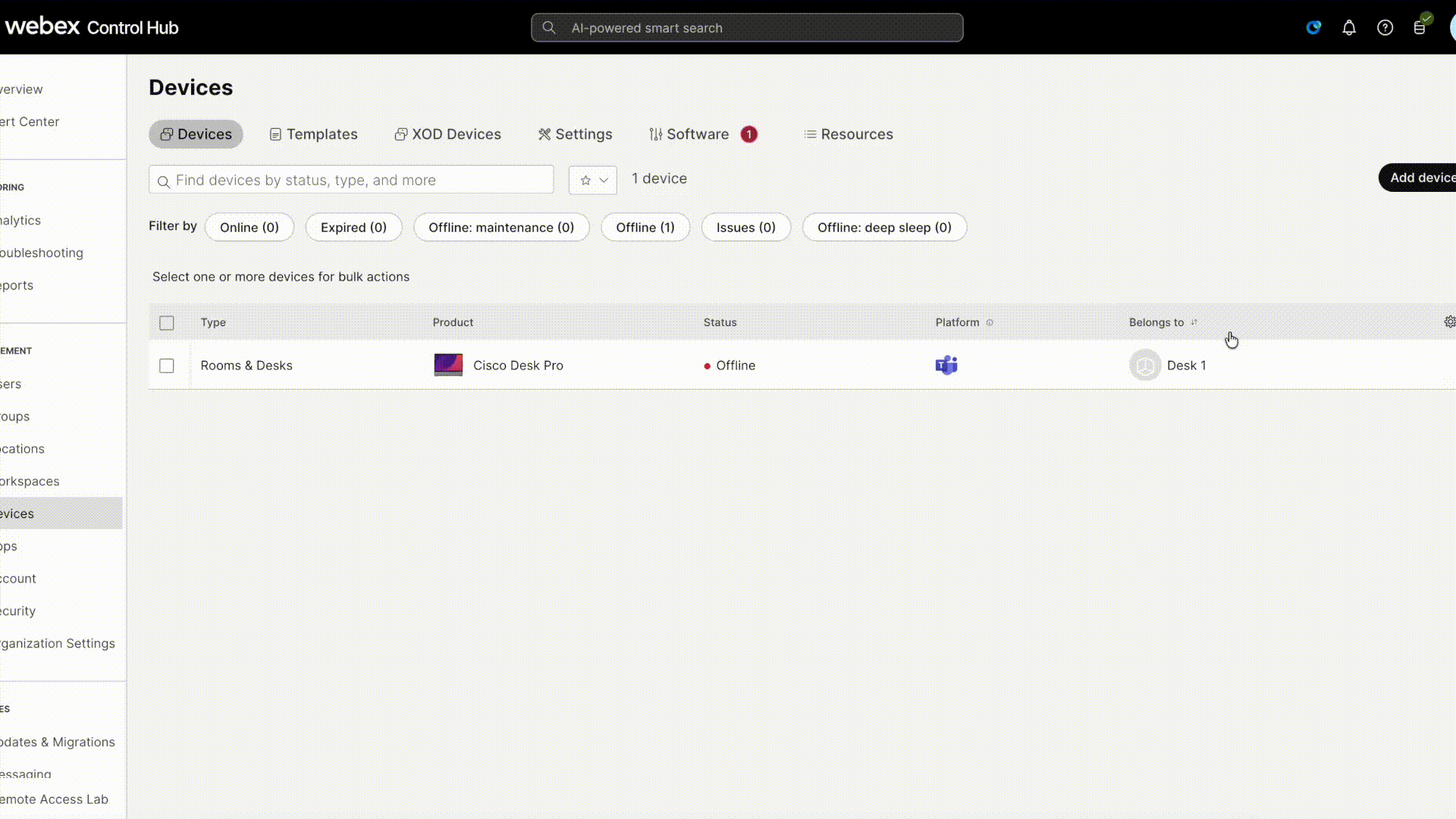Click the Webex AI assistant icon
The width and height of the screenshot is (1456, 819).
click(1313, 28)
